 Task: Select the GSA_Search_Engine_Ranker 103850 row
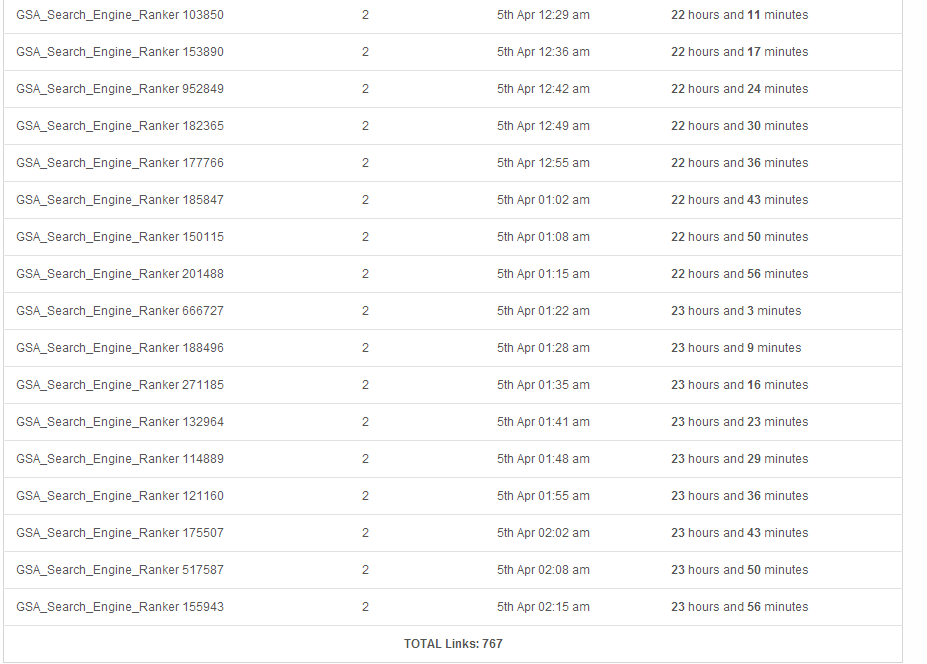tap(453, 15)
